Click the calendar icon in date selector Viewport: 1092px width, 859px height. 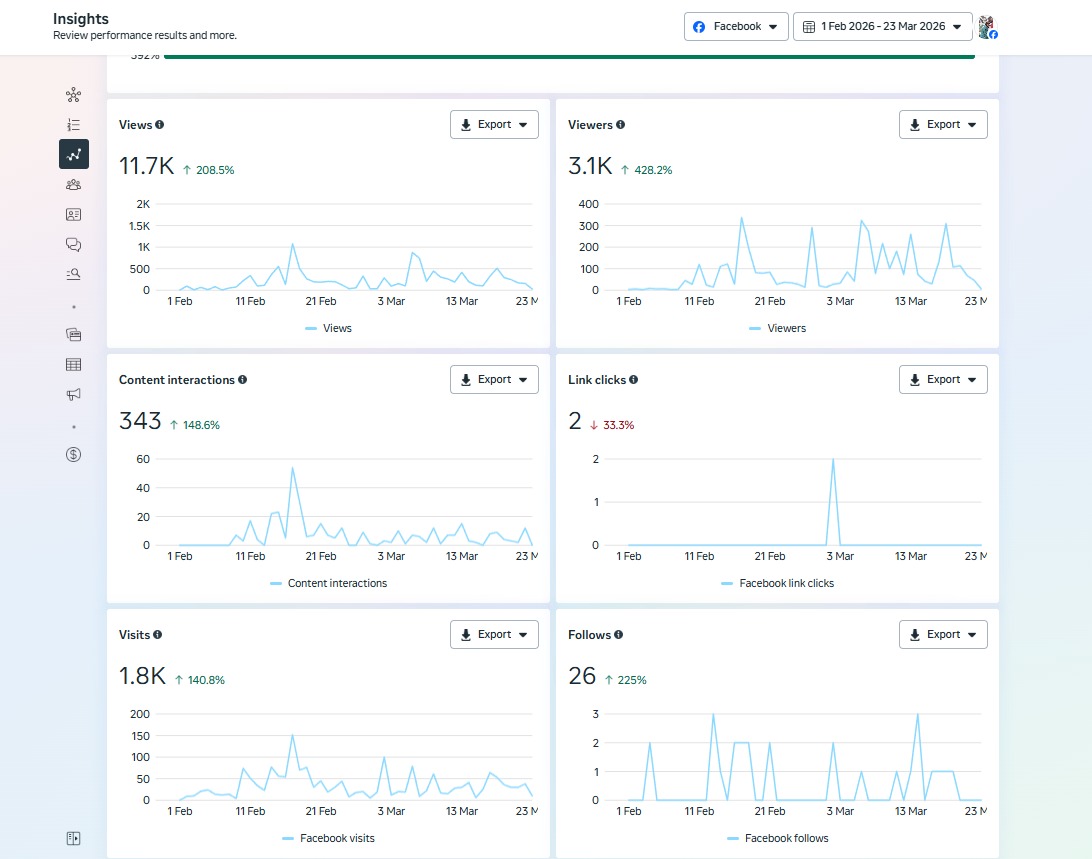[809, 26]
